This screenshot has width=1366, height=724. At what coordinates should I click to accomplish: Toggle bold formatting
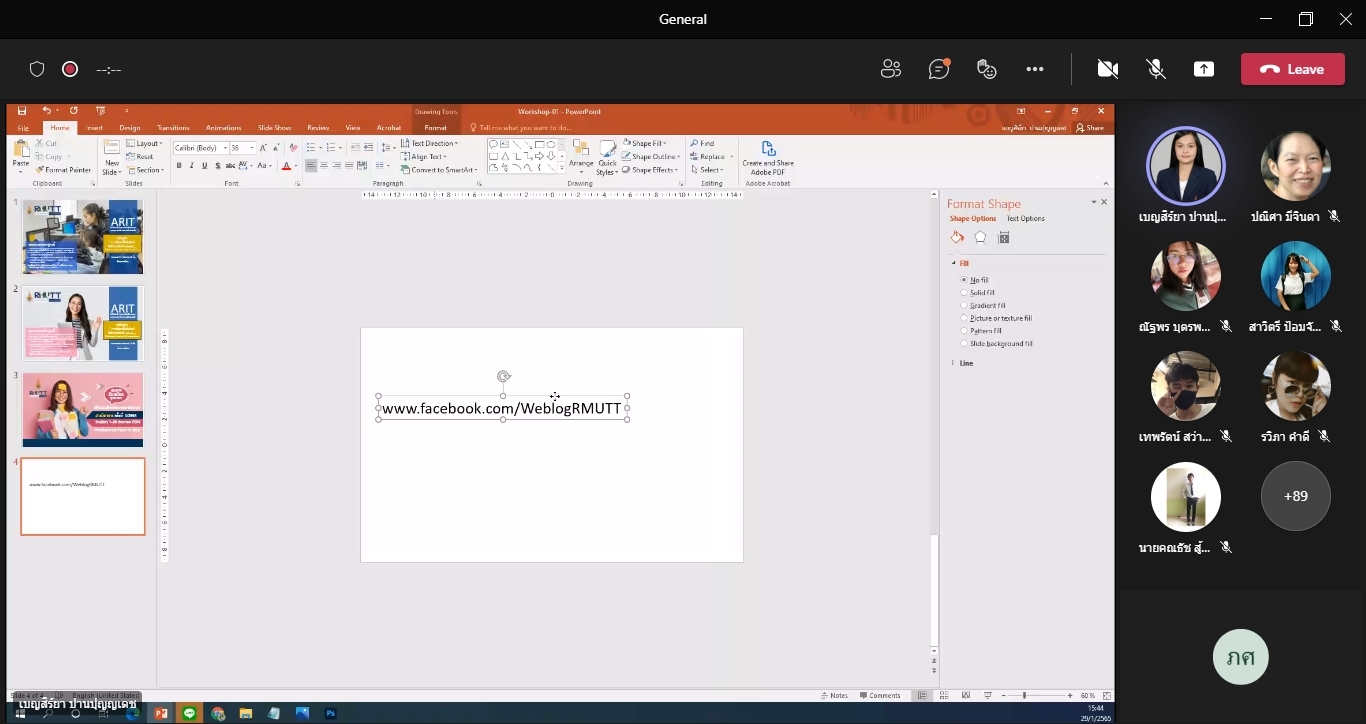coord(179,166)
